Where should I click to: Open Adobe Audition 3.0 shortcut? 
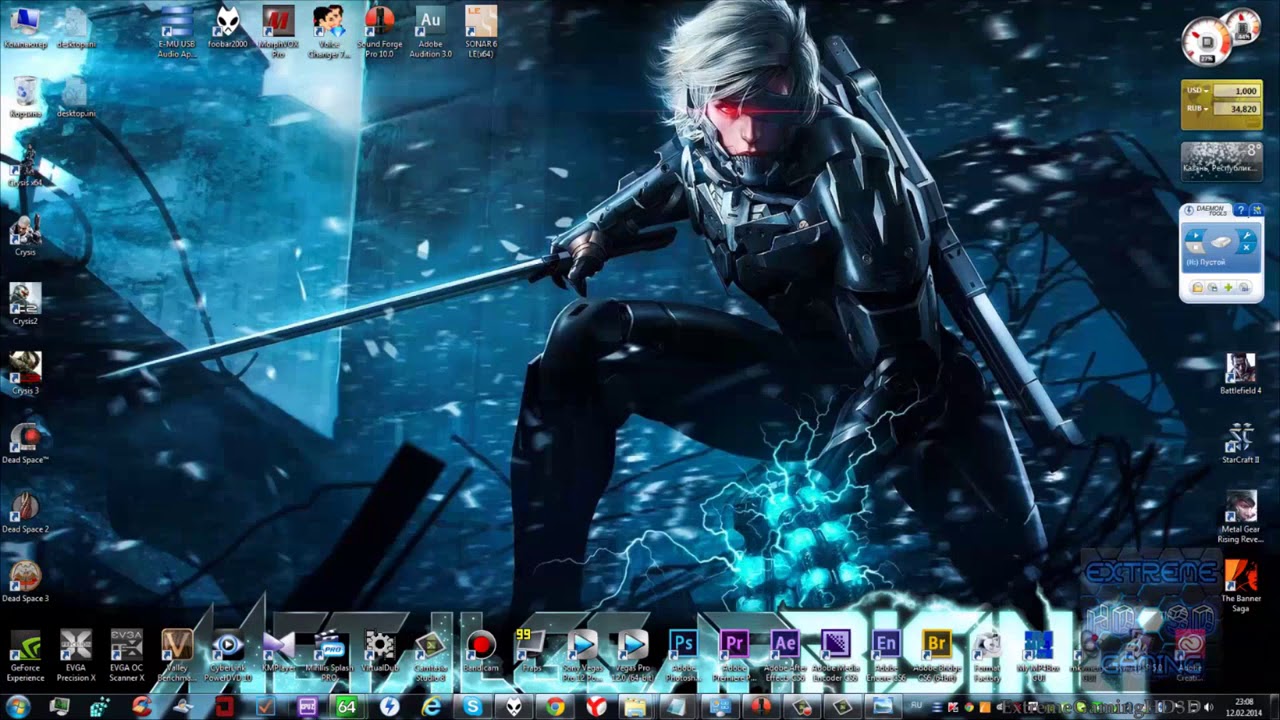point(430,30)
